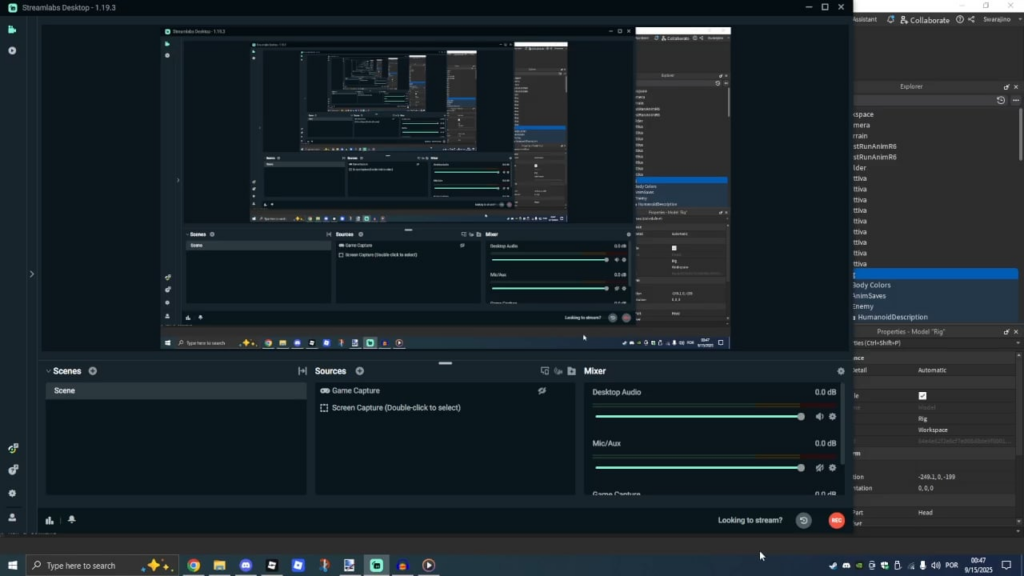The height and width of the screenshot is (576, 1024).
Task: Open performance stats bar-chart icon
Action: (x=50, y=520)
